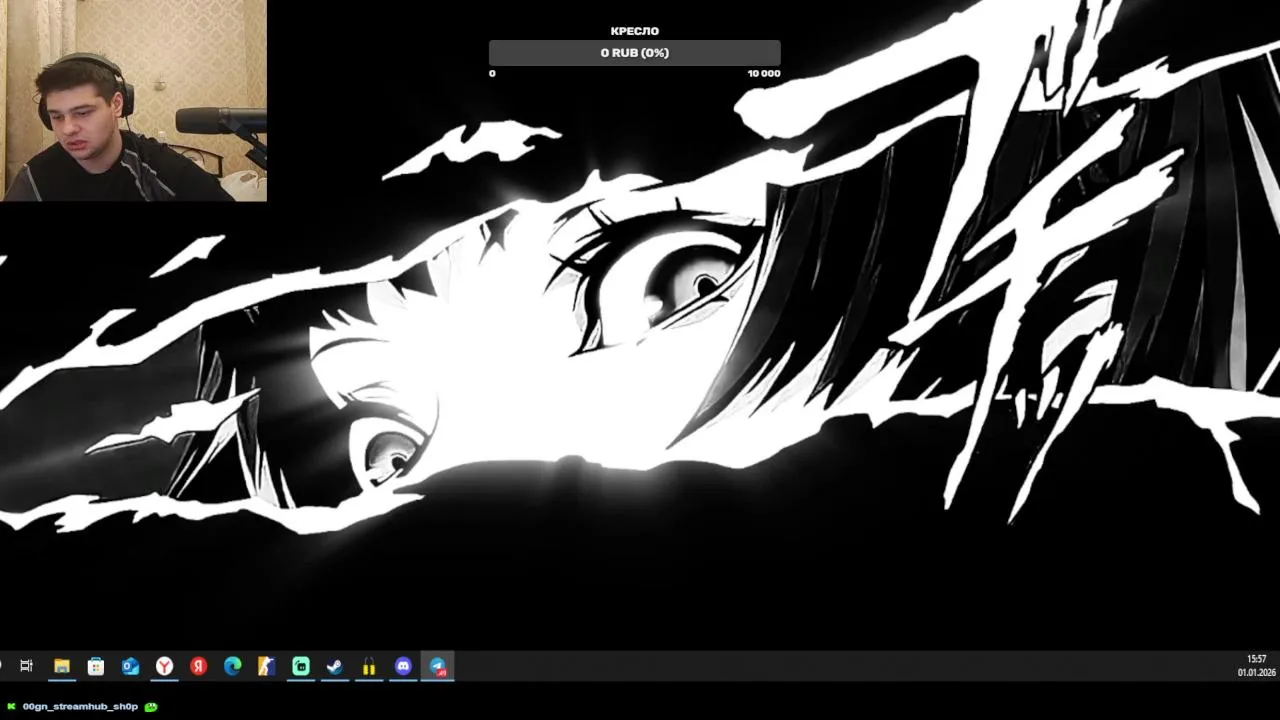Click the green Kick logo beside the channel name
This screenshot has width=1280, height=720.
(11, 707)
